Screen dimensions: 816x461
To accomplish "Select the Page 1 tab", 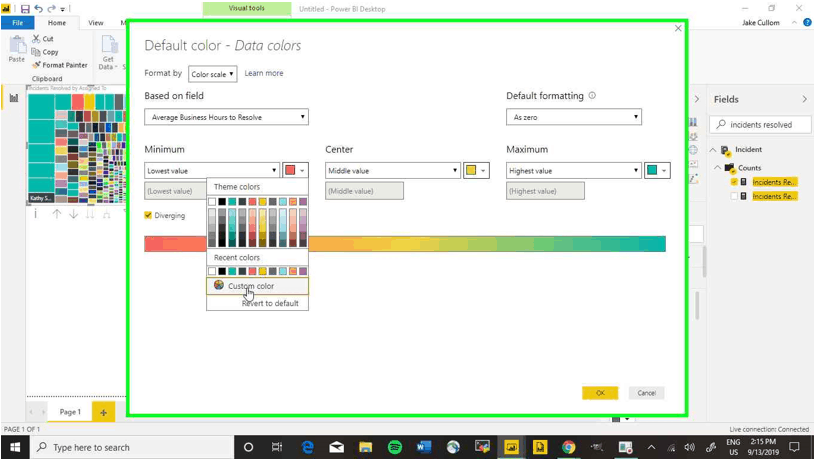I will [x=70, y=412].
